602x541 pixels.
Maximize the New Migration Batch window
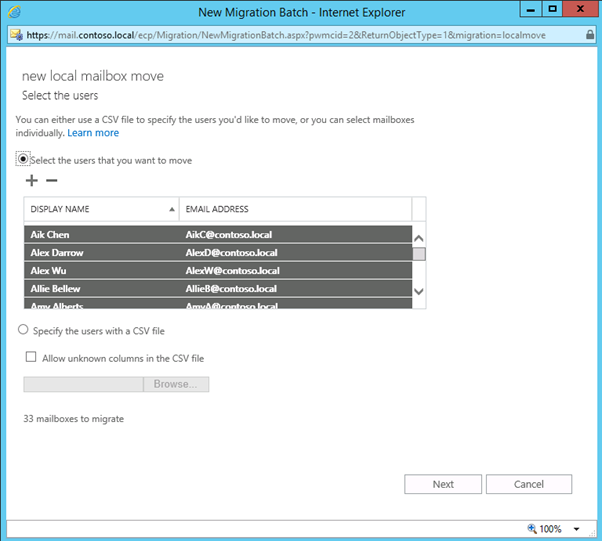point(552,9)
